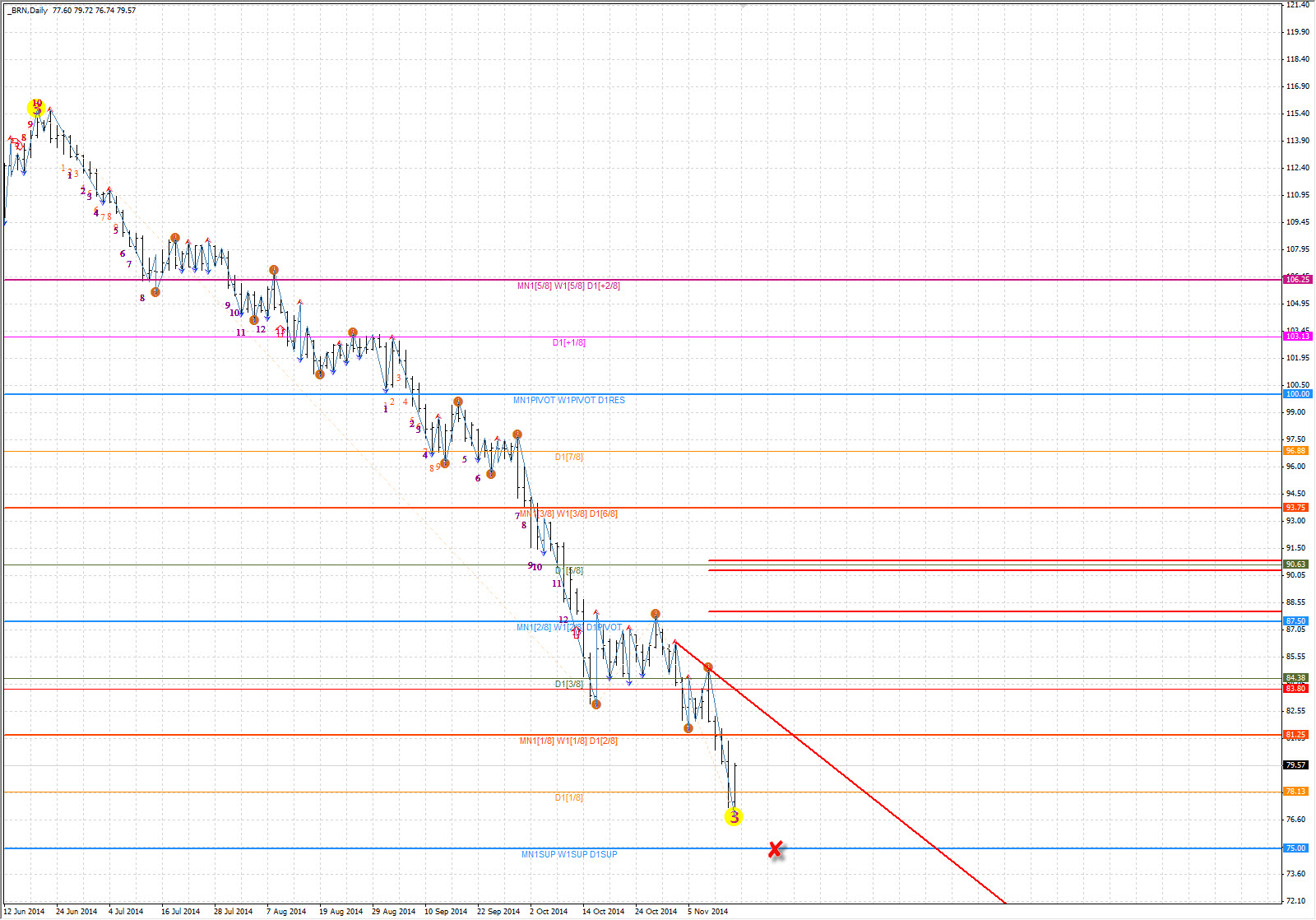Image resolution: width=1316 pixels, height=920 pixels.
Task: Click the red X marker near 75.00
Action: tap(775, 849)
